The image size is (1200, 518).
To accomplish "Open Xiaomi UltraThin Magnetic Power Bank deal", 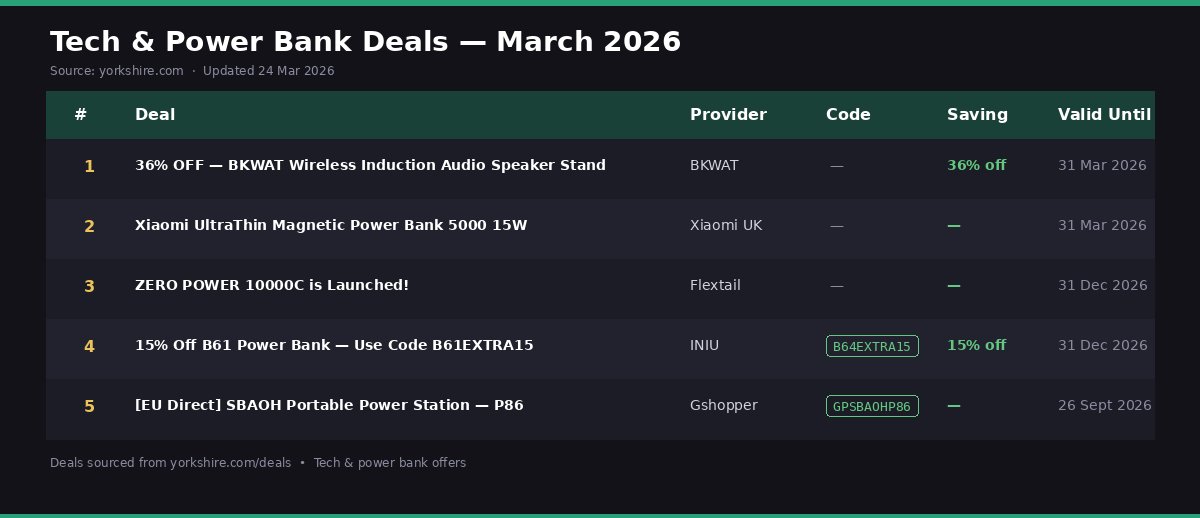I will (x=331, y=225).
